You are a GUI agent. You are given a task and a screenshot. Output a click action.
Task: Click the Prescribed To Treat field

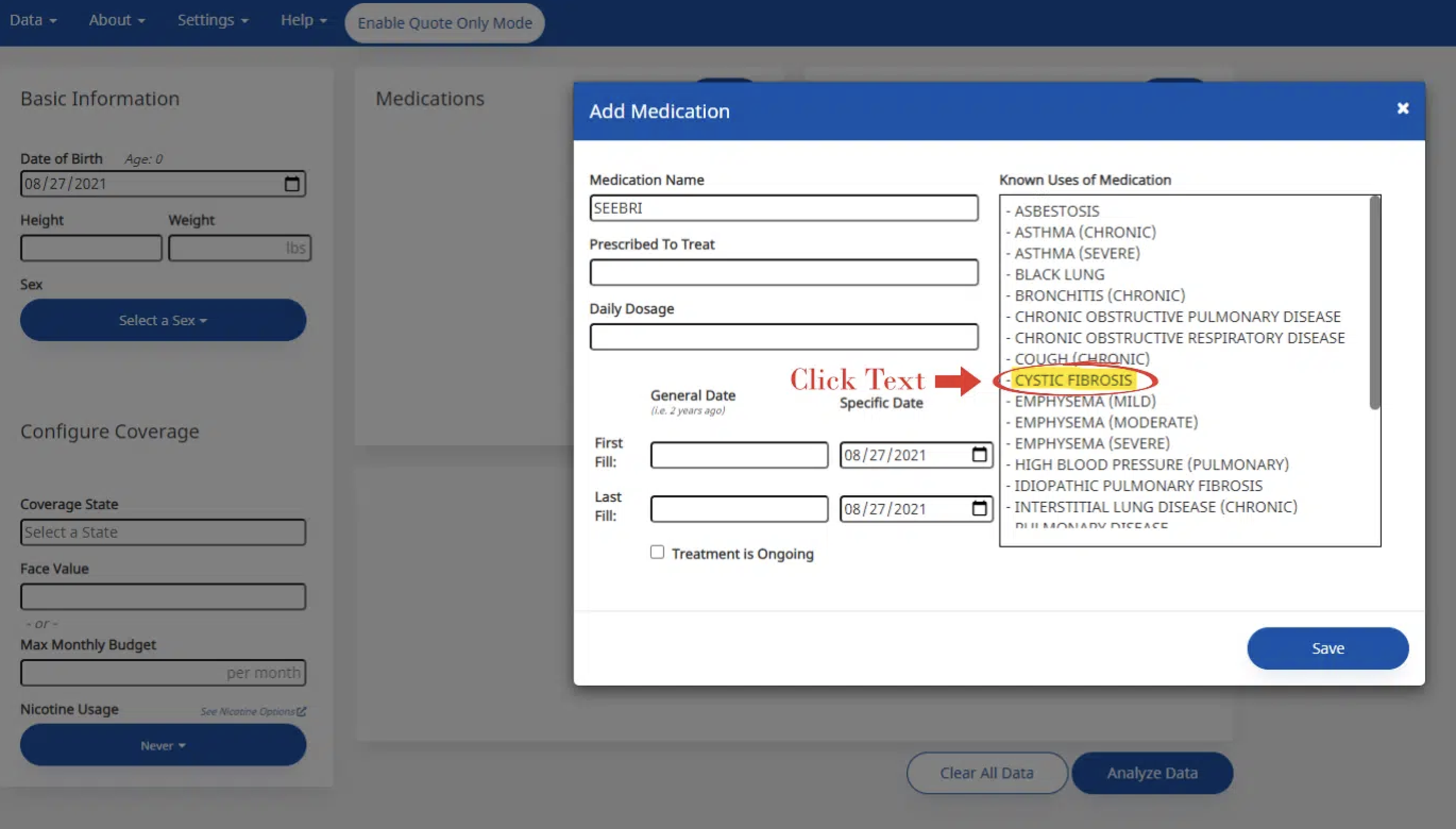click(783, 272)
